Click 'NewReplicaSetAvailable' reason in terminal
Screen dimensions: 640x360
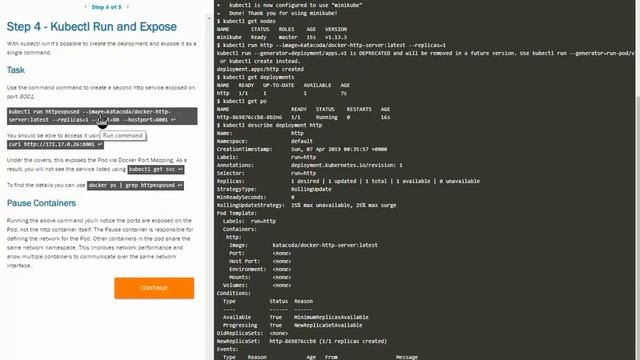tap(328, 325)
